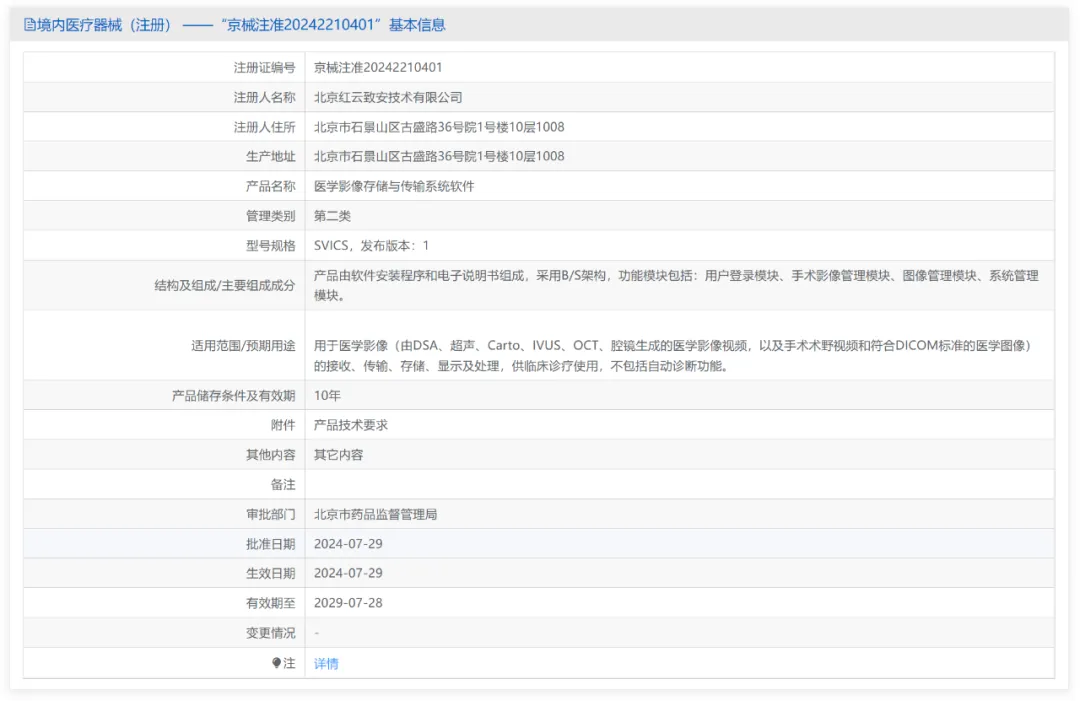This screenshot has height=701, width=1080.
Task: Click the 其他内容 value 其它内容
Action: 340,454
